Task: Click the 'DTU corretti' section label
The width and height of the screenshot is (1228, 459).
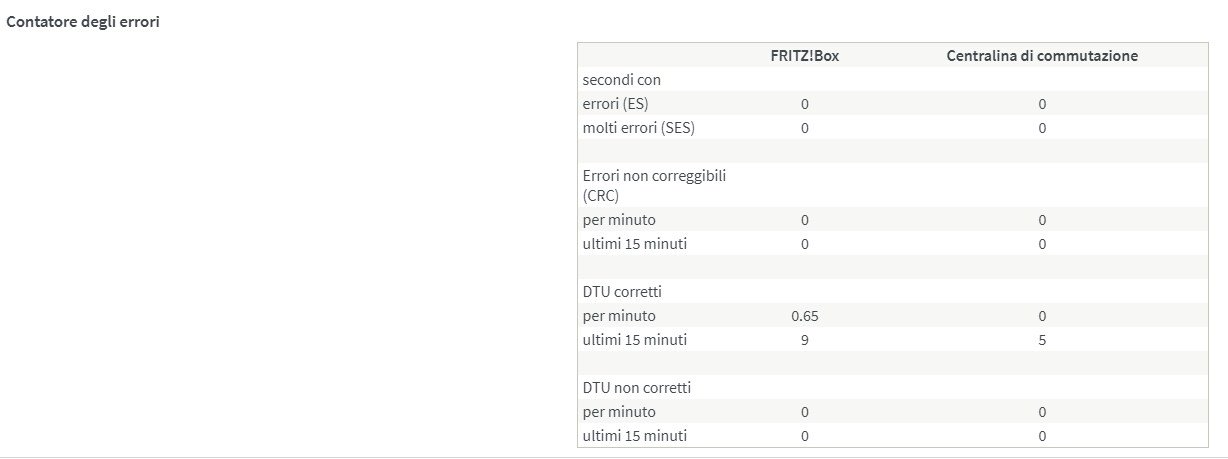Action: coord(622,292)
